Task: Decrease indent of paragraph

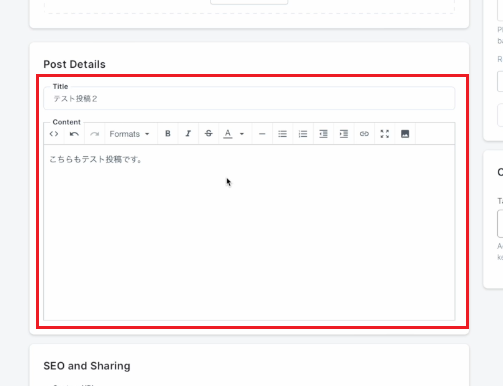Action: pos(323,134)
